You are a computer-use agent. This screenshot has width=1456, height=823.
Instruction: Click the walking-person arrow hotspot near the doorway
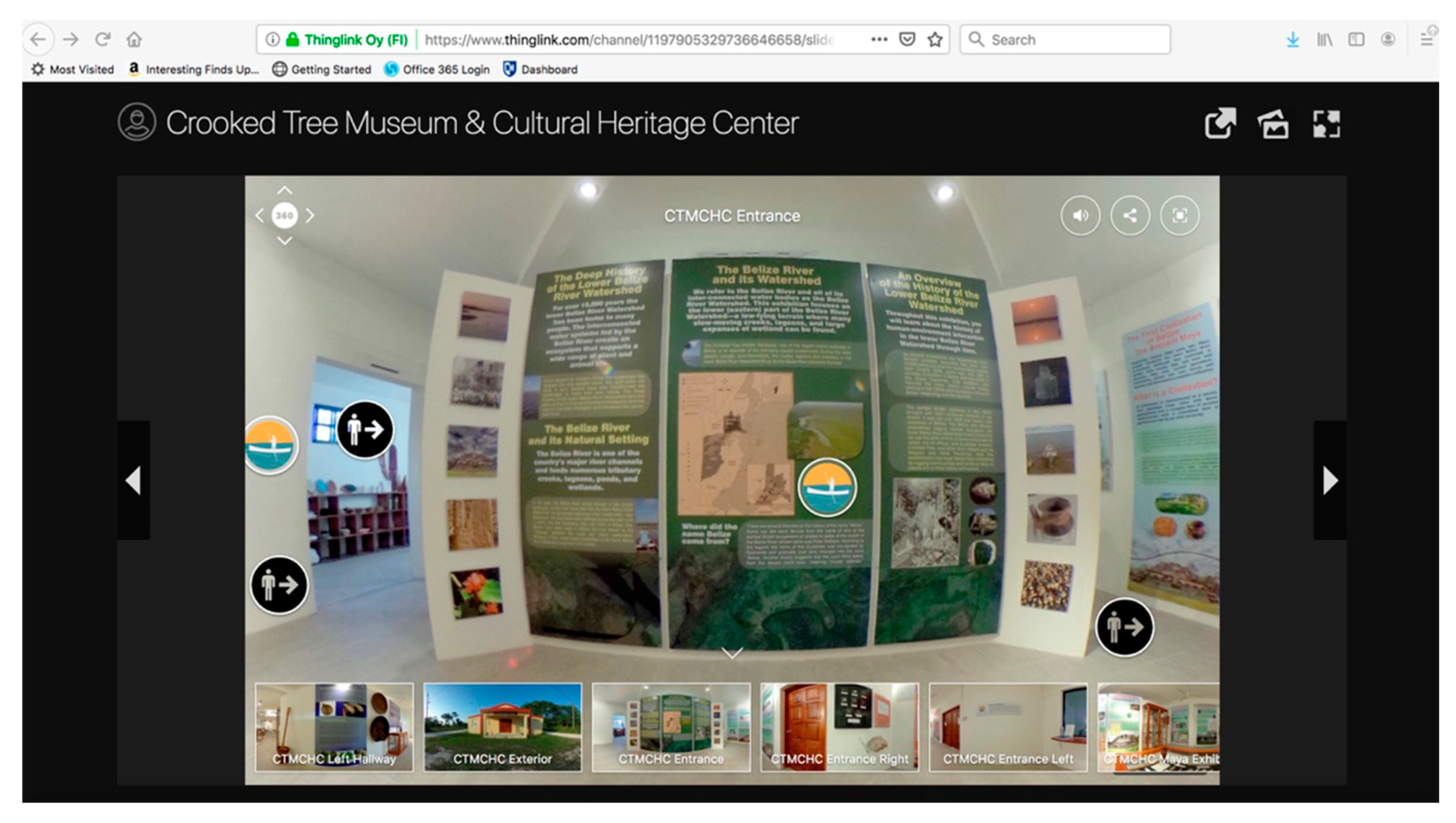365,429
